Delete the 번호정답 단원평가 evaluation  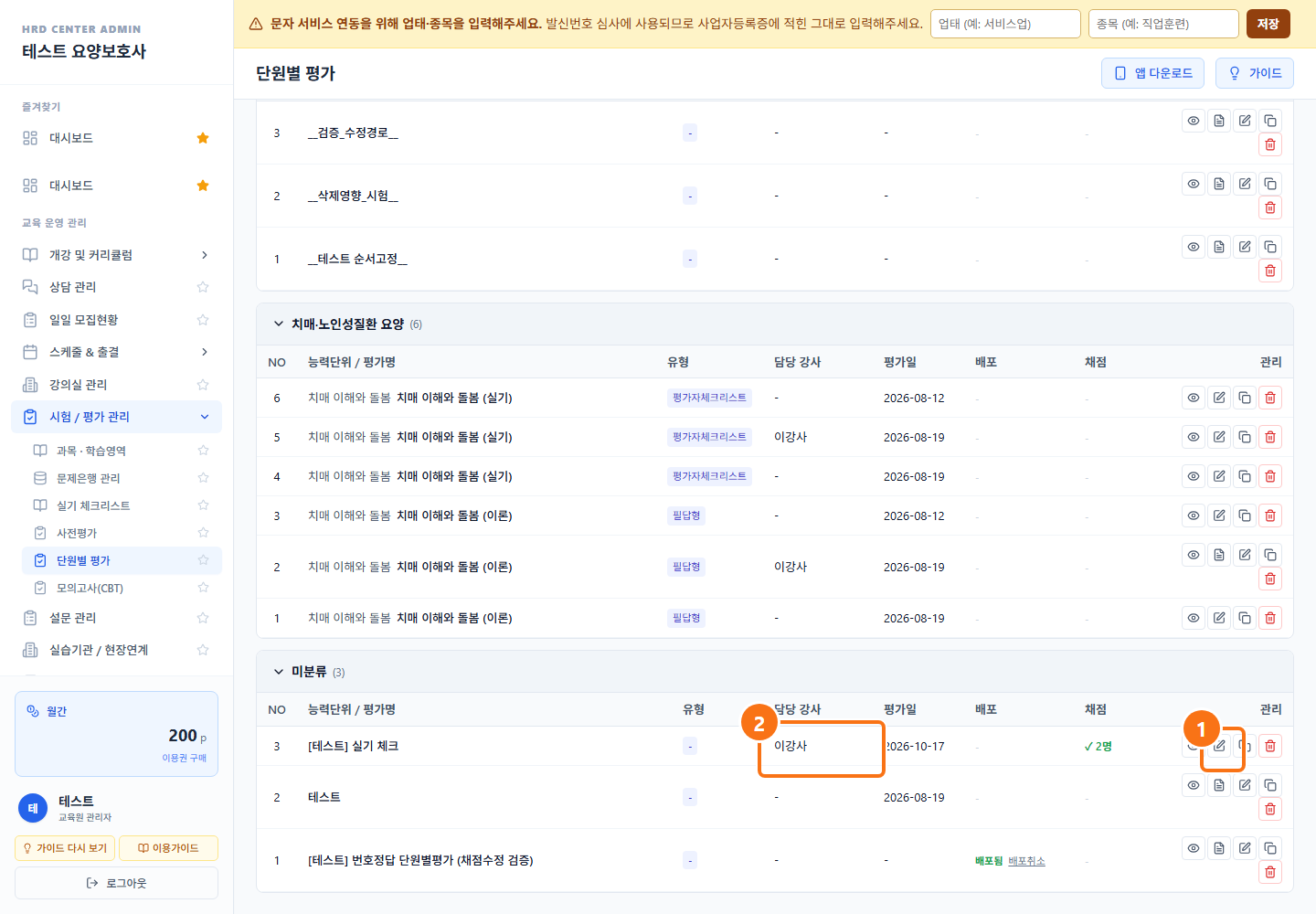tap(1270, 872)
